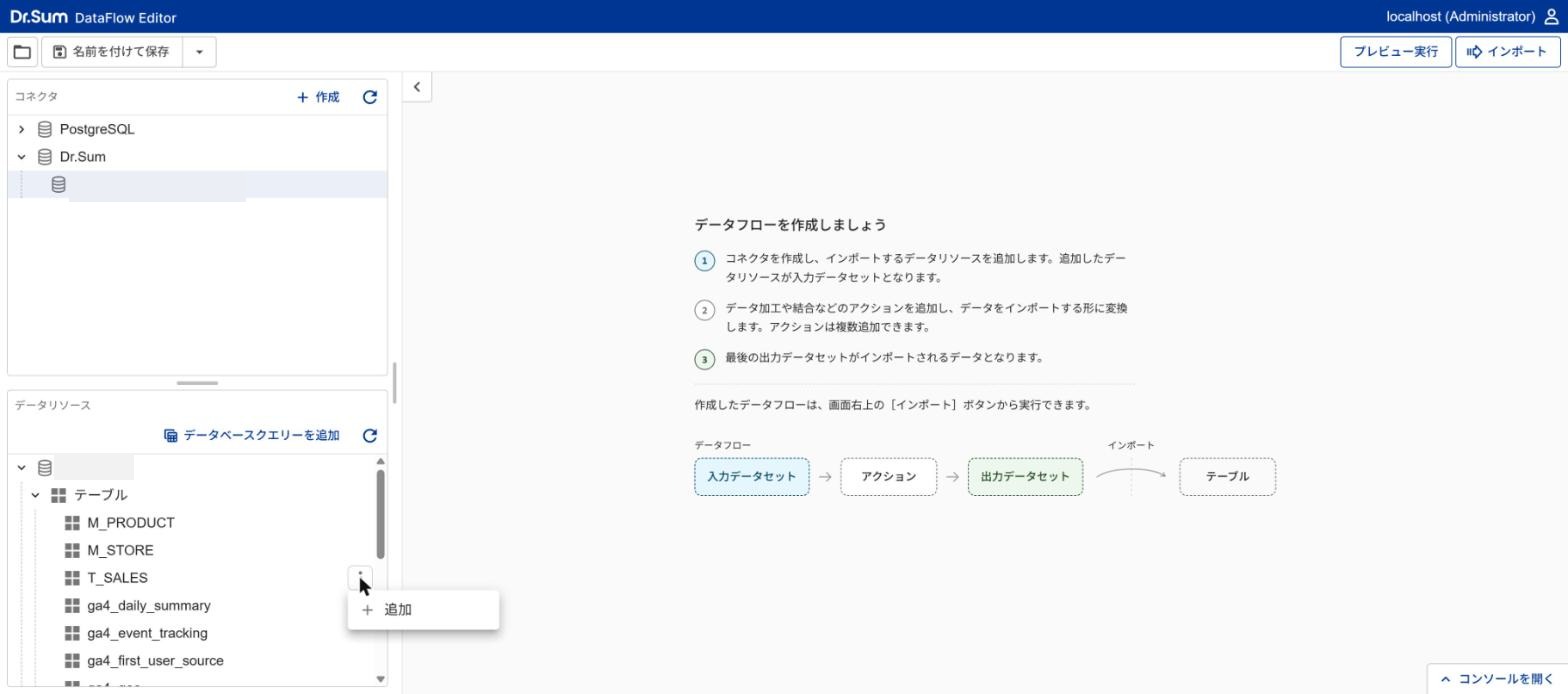Collapse the テーブル folder node

click(x=35, y=495)
